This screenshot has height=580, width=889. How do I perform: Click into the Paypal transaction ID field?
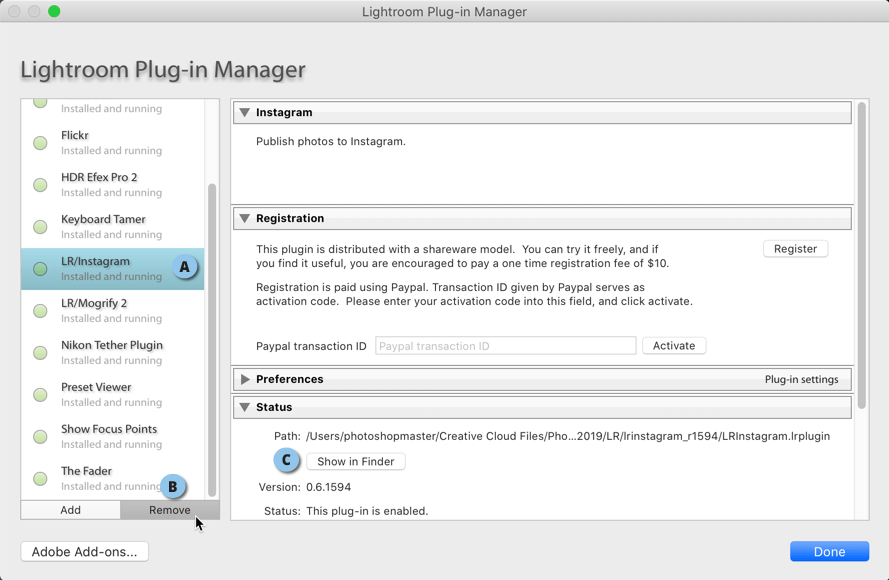pos(505,346)
